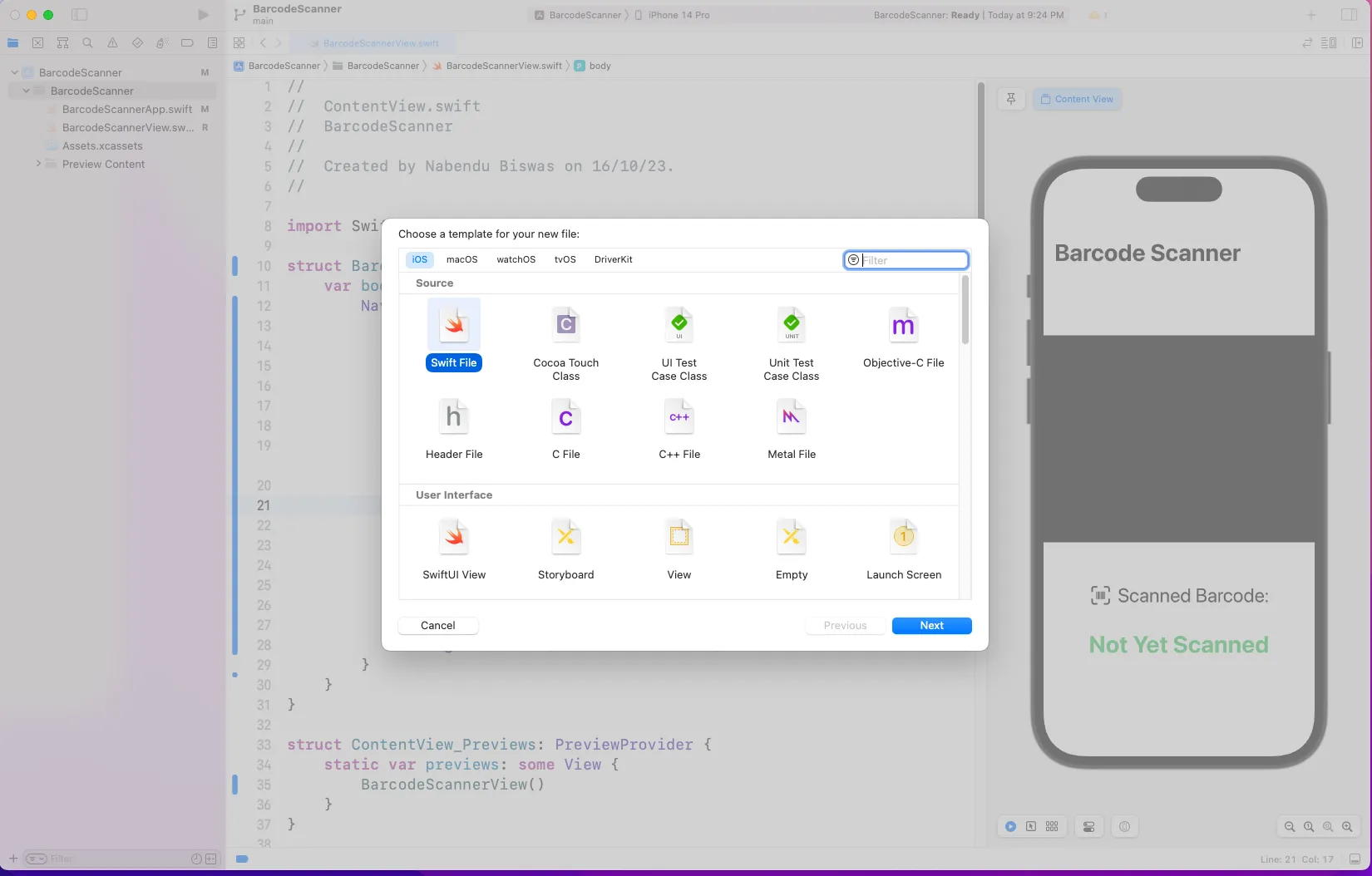Viewport: 1372px width, 876px height.
Task: Select the Swift File template
Action: pyautogui.click(x=454, y=336)
